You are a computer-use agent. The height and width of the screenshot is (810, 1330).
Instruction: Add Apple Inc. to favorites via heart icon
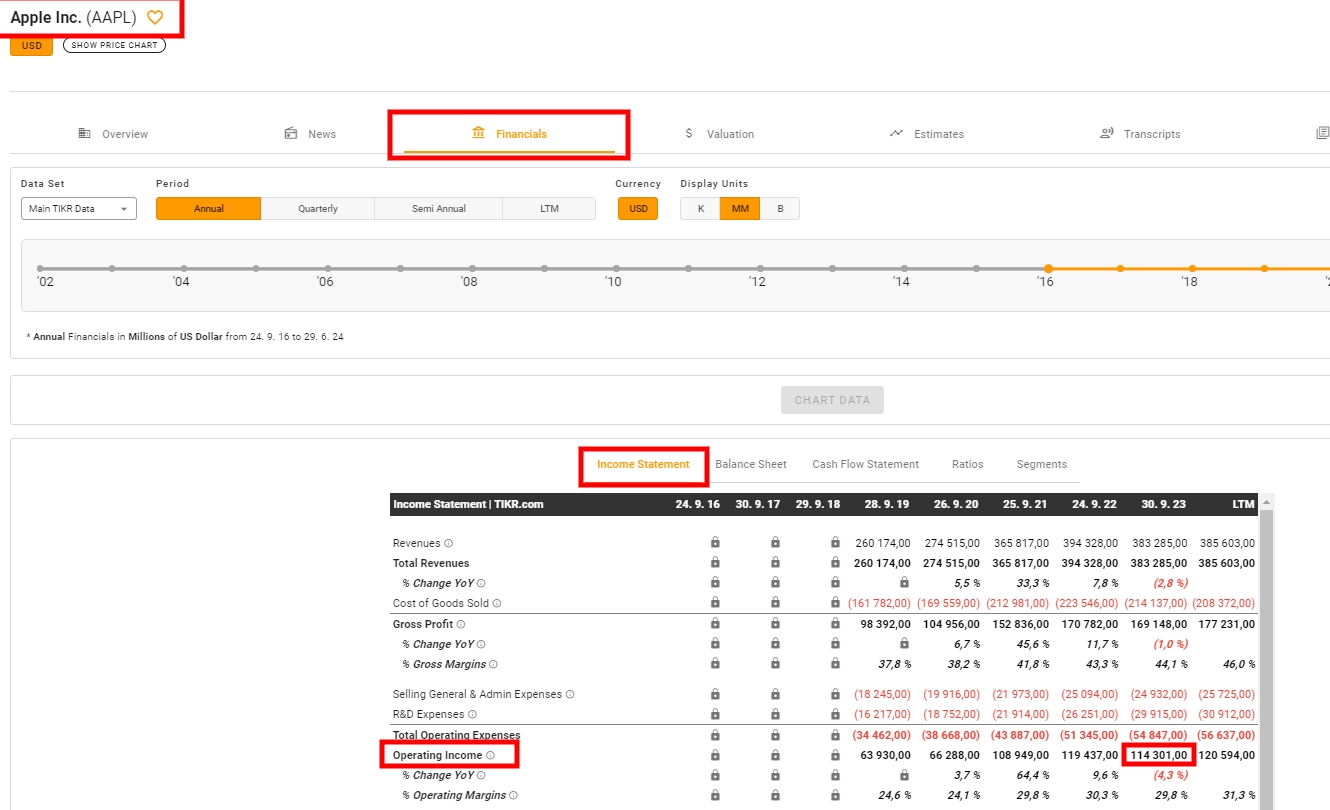155,17
